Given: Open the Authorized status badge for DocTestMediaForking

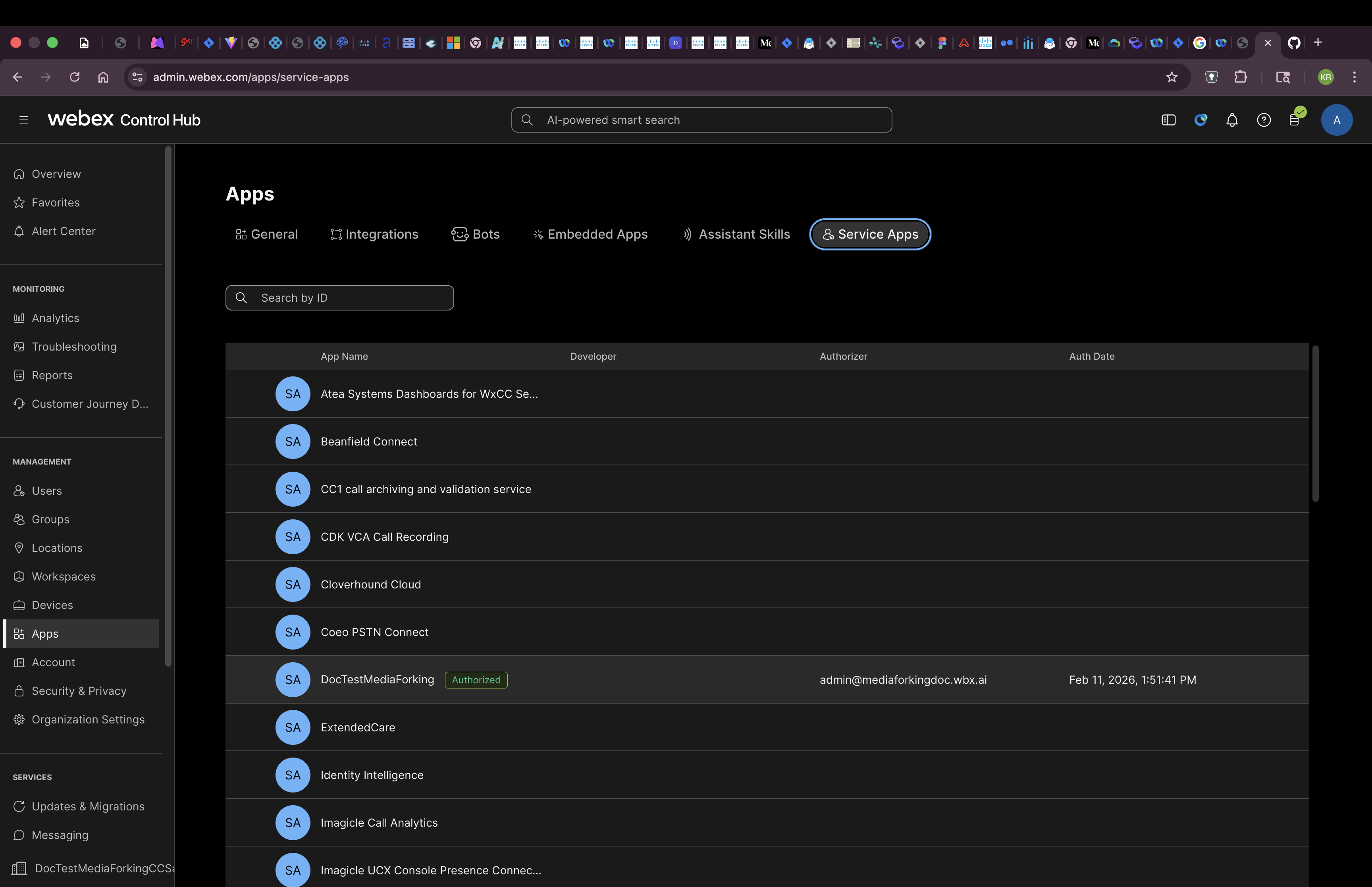Looking at the screenshot, I should coord(476,680).
